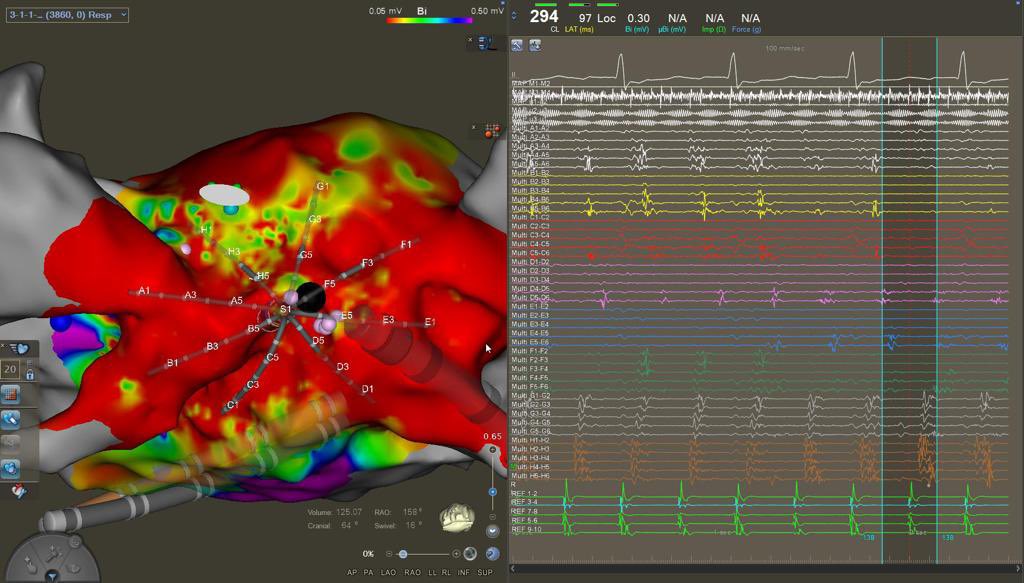Select the blue catheter eraser tool icon
Screen dimensions: 1024x583
[x=10, y=419]
